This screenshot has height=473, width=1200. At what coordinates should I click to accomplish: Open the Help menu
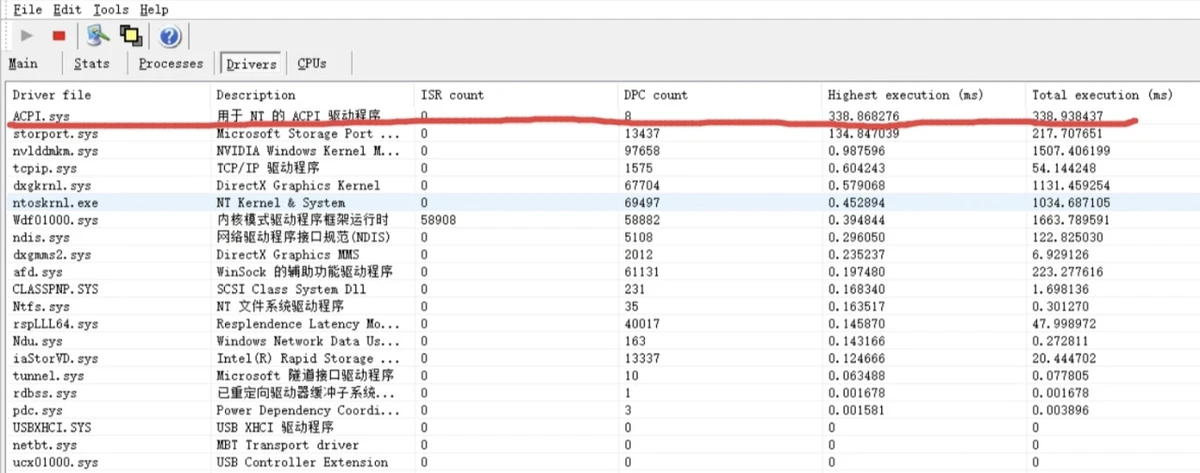(x=154, y=9)
